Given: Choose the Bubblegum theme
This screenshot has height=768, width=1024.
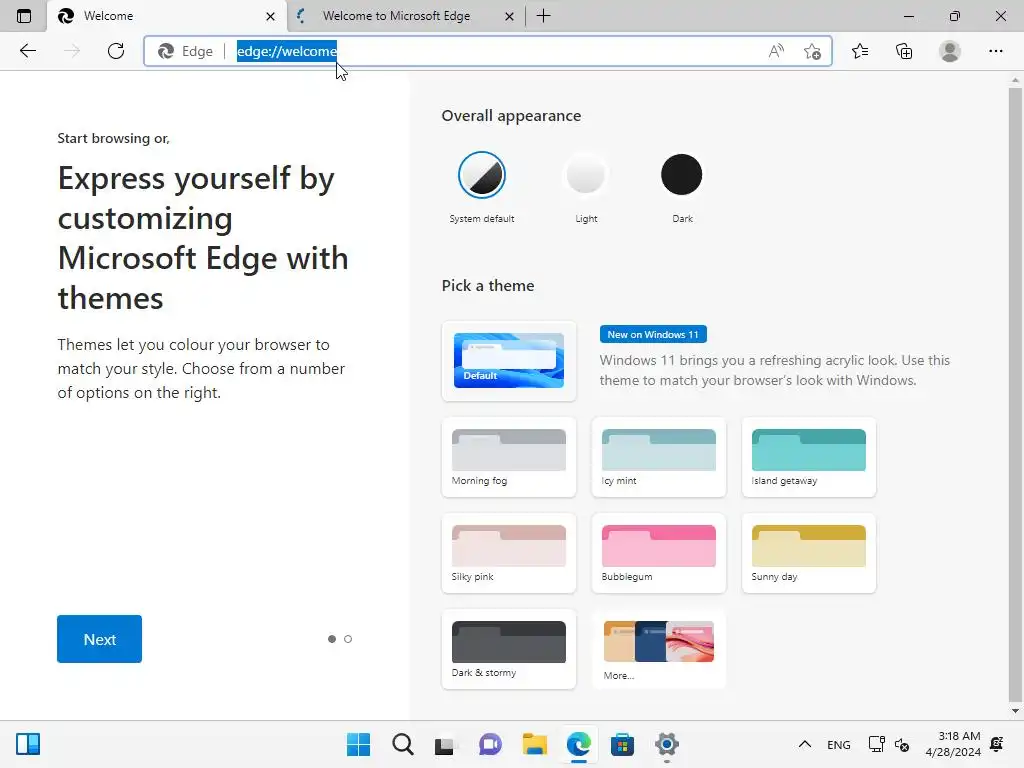Looking at the screenshot, I should click(x=658, y=553).
